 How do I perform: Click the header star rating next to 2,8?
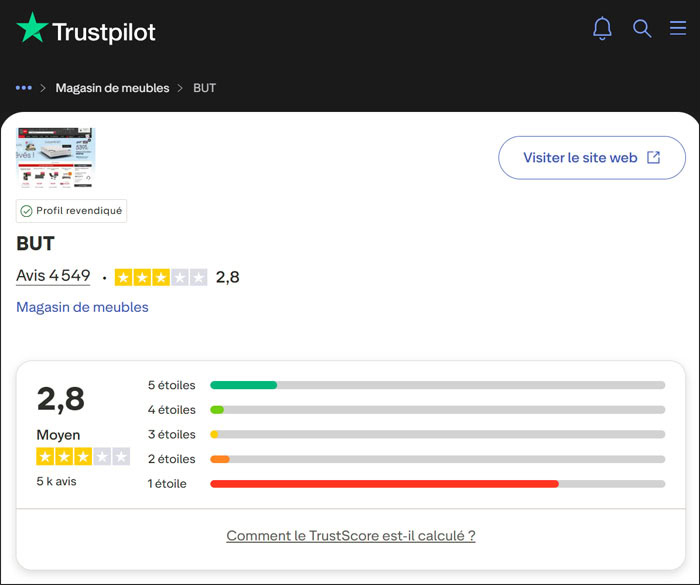point(161,277)
